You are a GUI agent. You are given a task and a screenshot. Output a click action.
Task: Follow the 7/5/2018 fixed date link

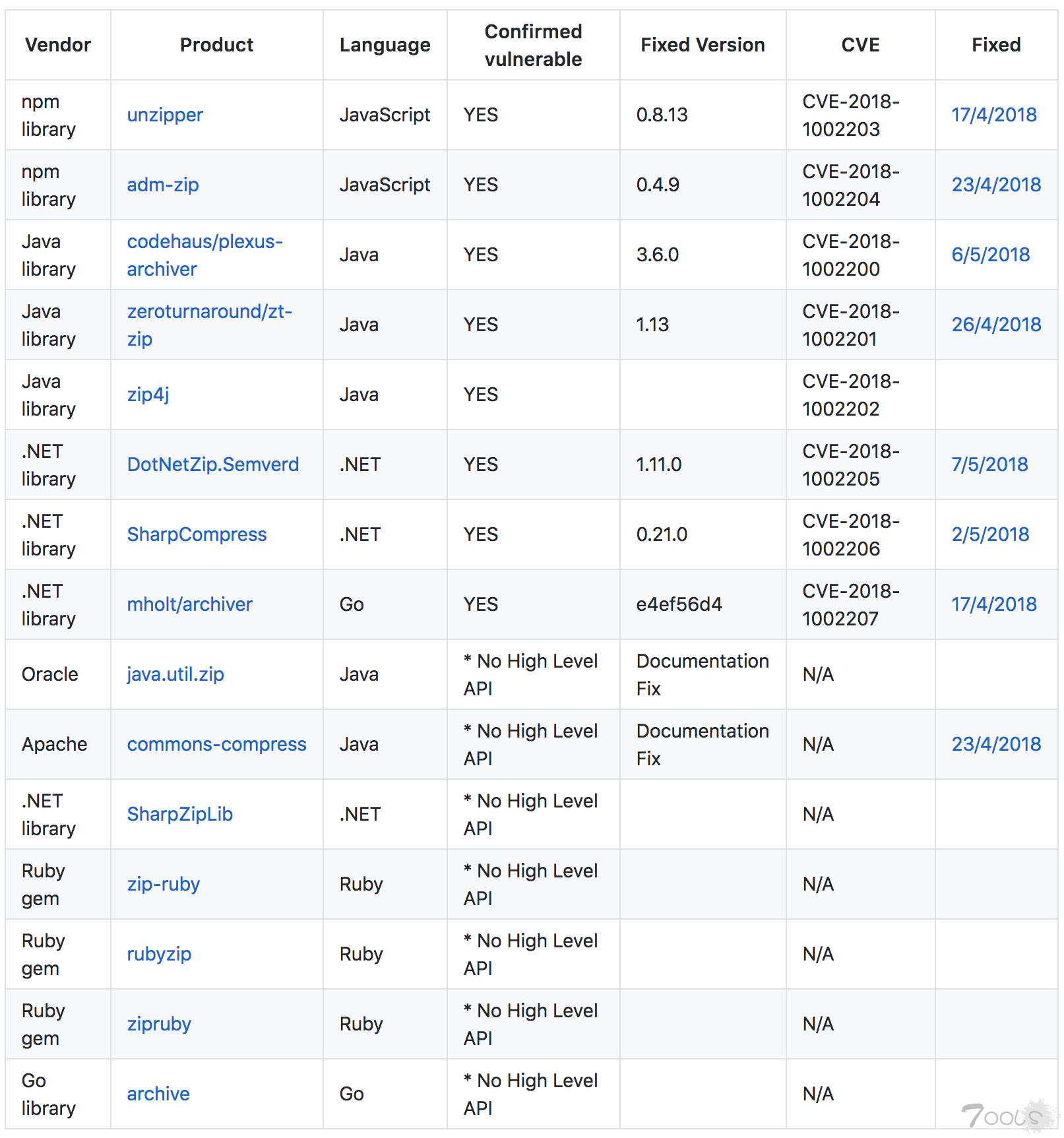click(x=989, y=464)
